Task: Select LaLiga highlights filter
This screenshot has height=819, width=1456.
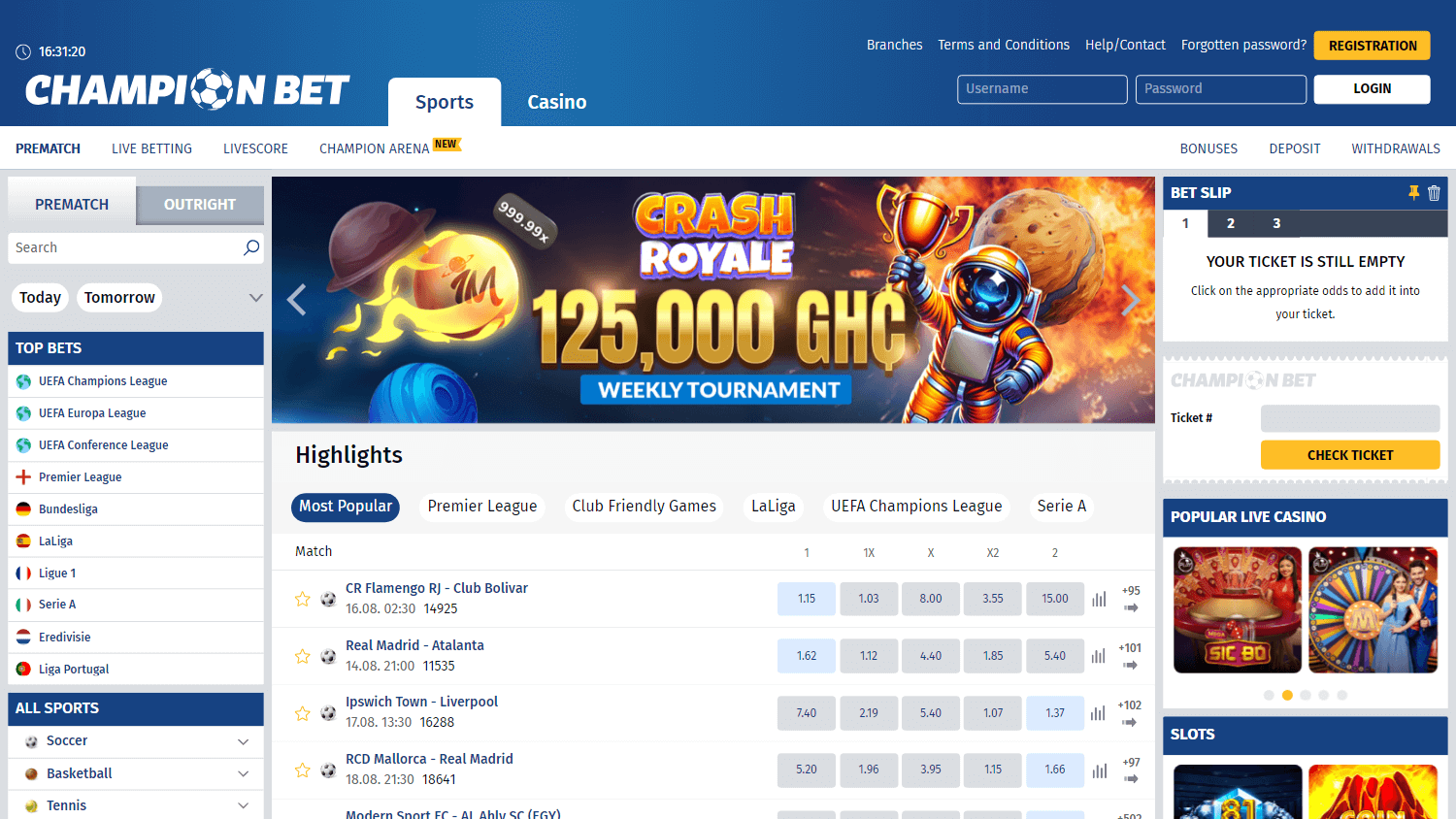Action: click(774, 507)
